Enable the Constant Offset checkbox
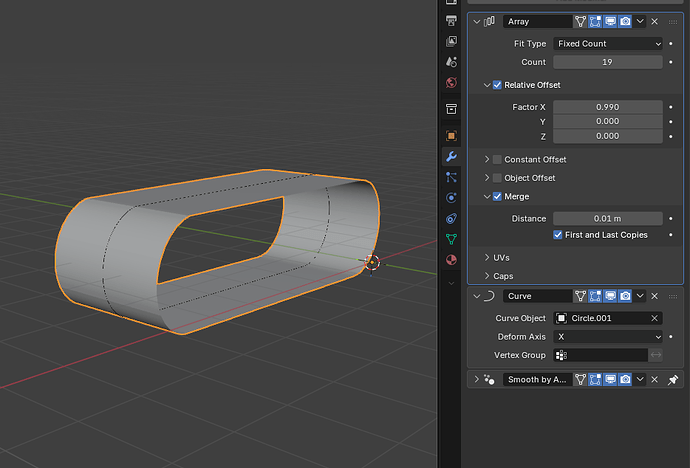Image resolution: width=690 pixels, height=468 pixels. coord(497,159)
